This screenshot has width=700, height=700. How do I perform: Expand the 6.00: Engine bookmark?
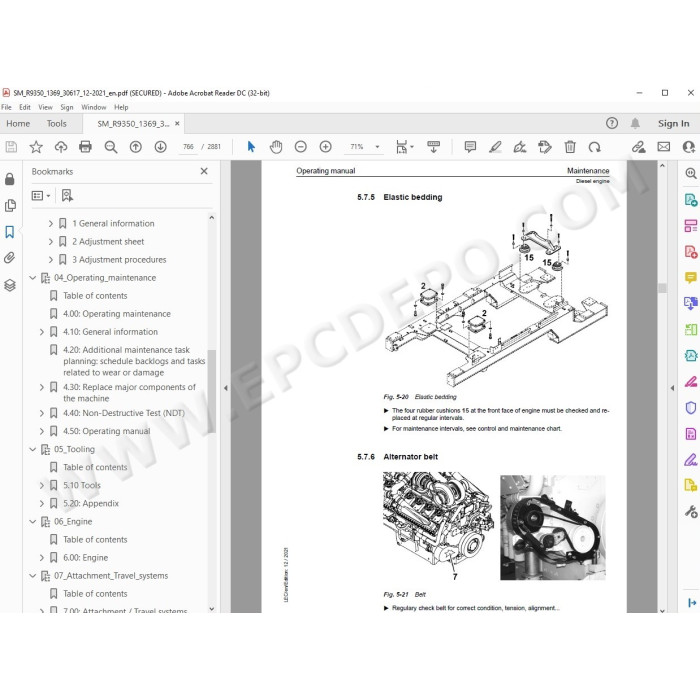[42, 558]
